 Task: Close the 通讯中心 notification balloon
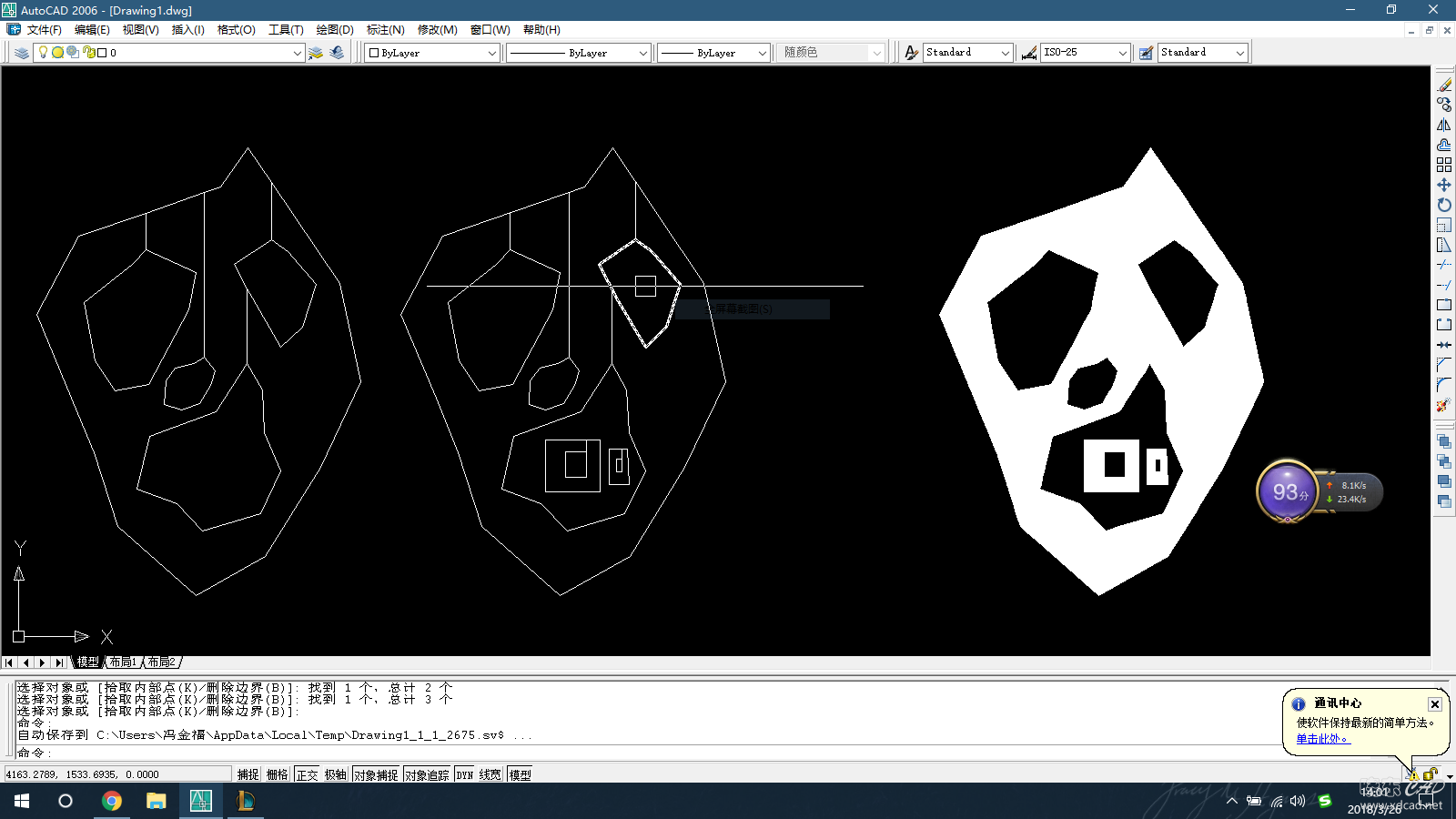[1434, 704]
